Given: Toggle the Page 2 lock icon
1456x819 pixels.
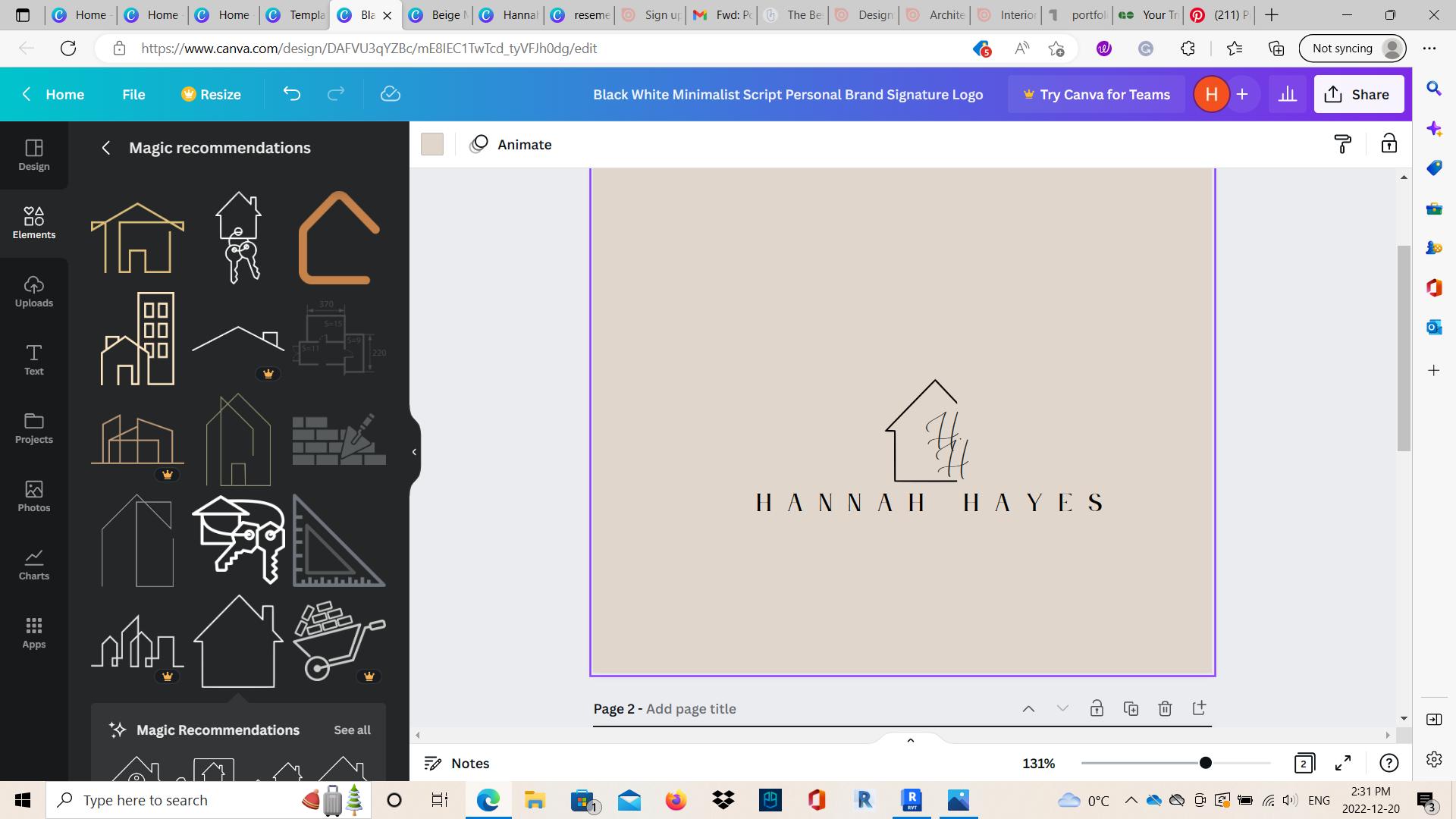Looking at the screenshot, I should (1097, 709).
